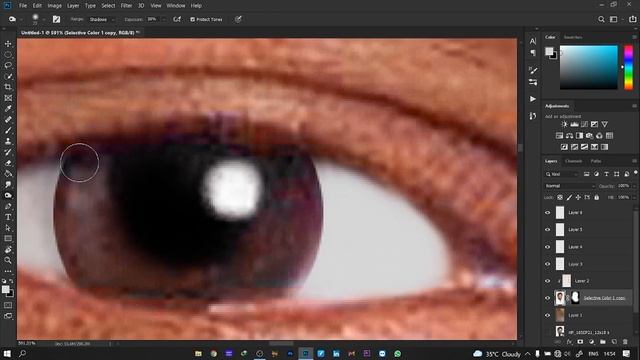
Task: Select the Horizontal Type tool
Action: [8, 217]
